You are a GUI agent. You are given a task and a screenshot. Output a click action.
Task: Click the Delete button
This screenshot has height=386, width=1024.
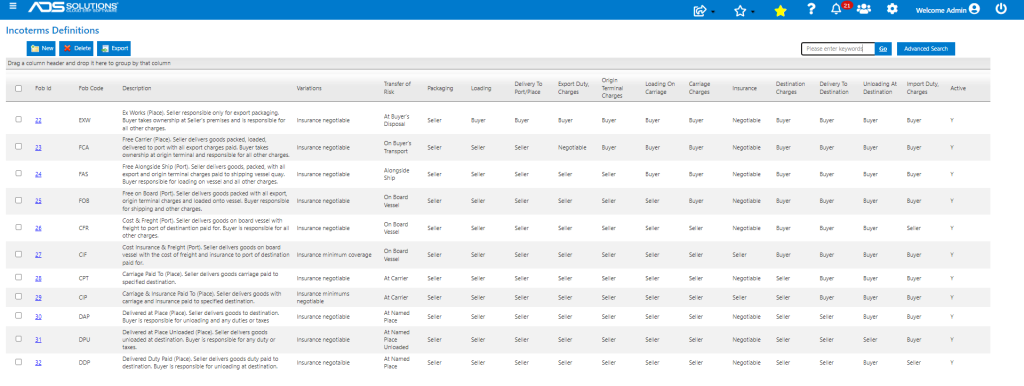(76, 48)
